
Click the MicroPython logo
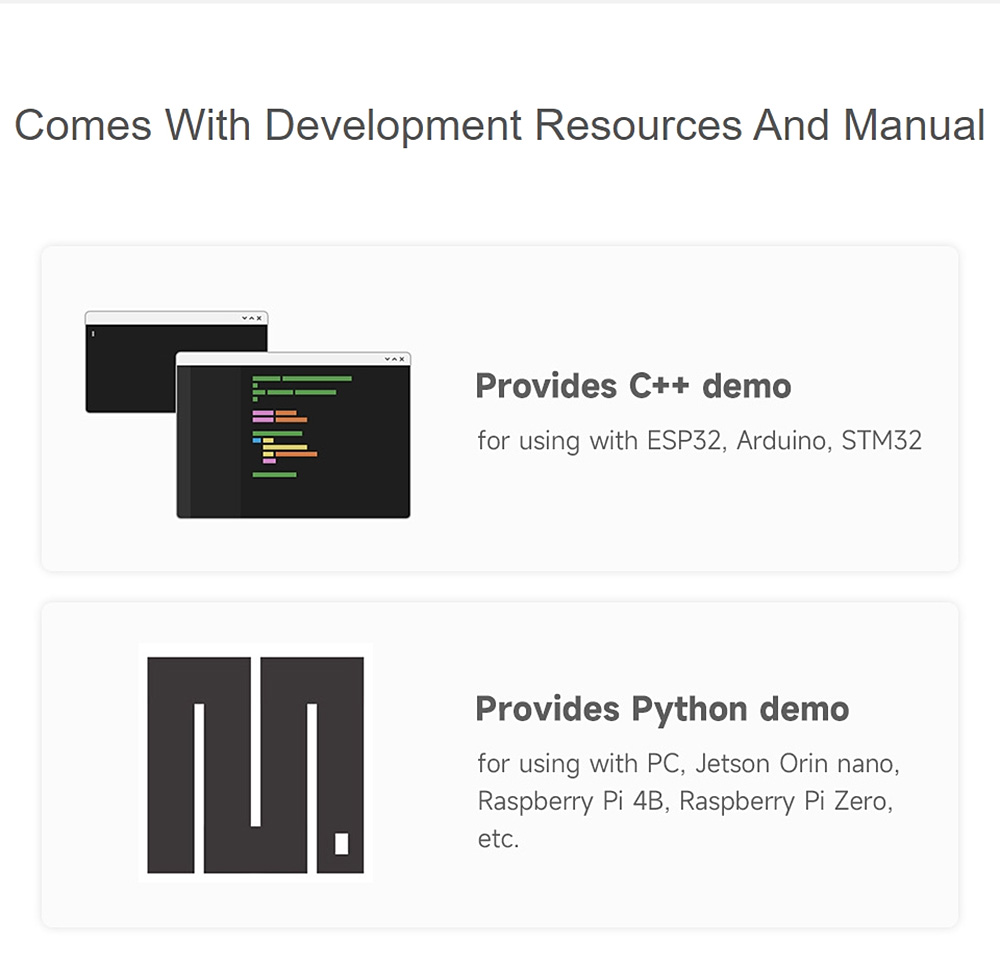255,763
